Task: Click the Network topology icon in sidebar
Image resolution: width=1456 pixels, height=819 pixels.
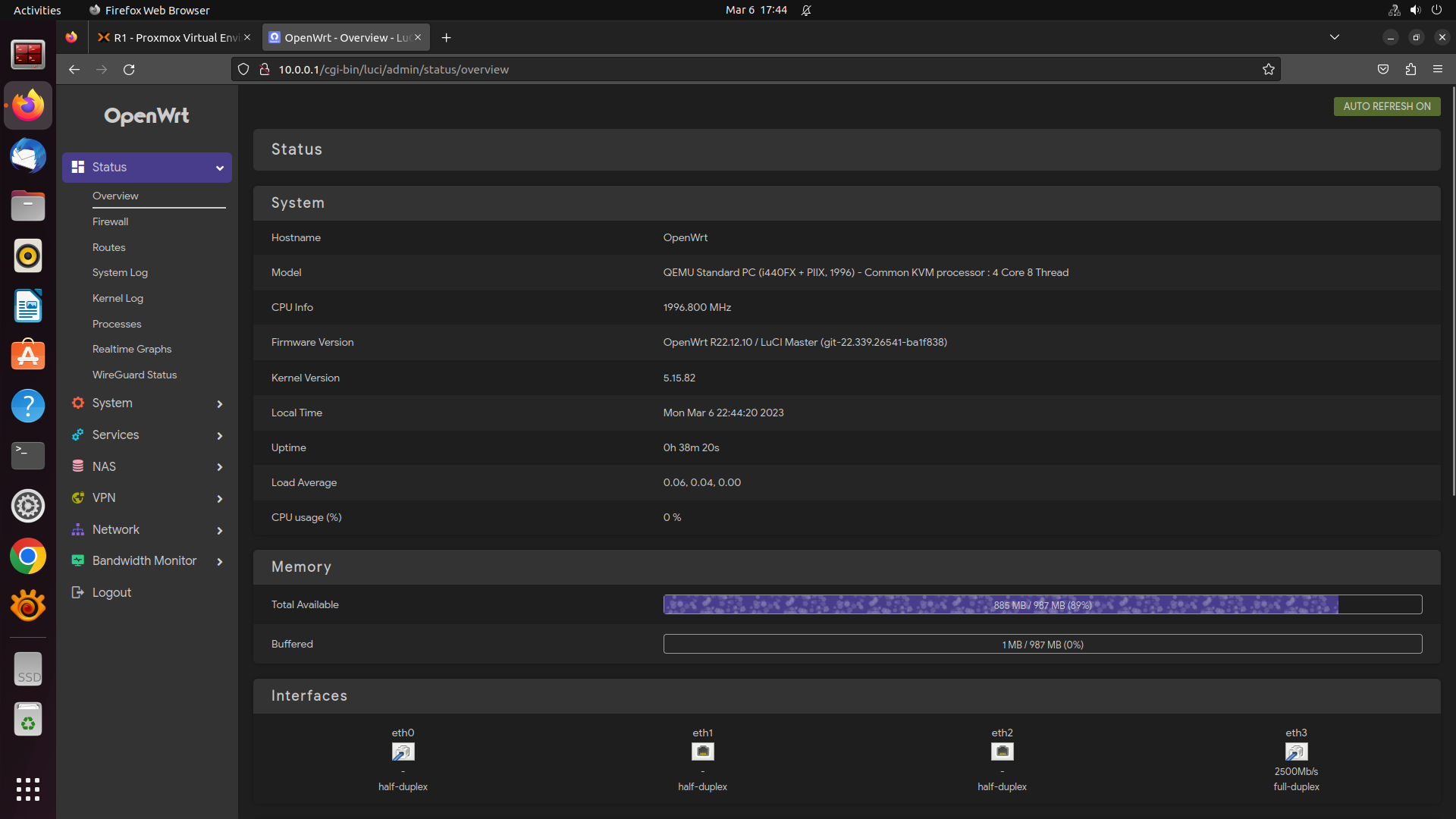Action: [x=78, y=529]
